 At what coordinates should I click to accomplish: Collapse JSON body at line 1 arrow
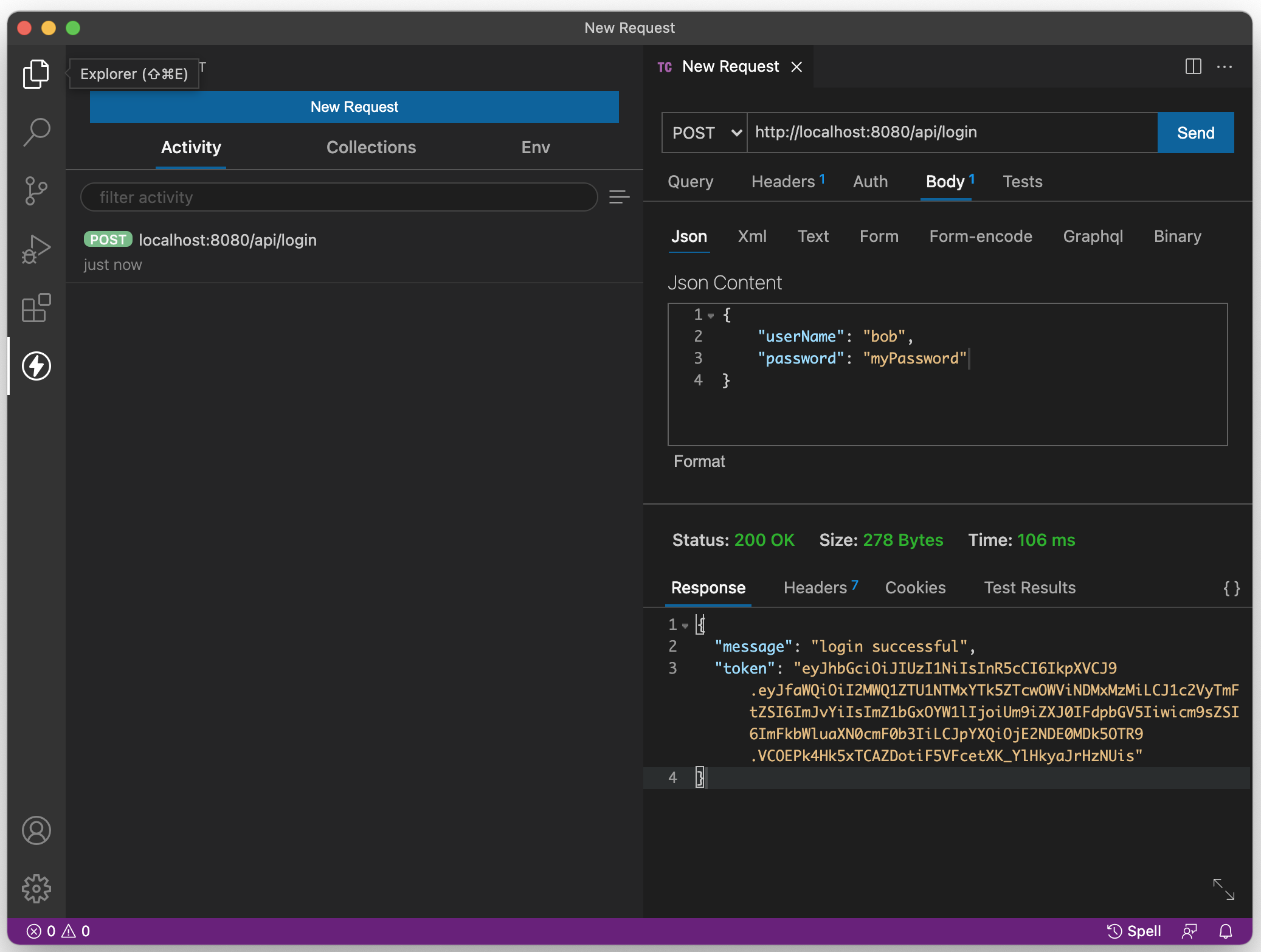(x=711, y=316)
